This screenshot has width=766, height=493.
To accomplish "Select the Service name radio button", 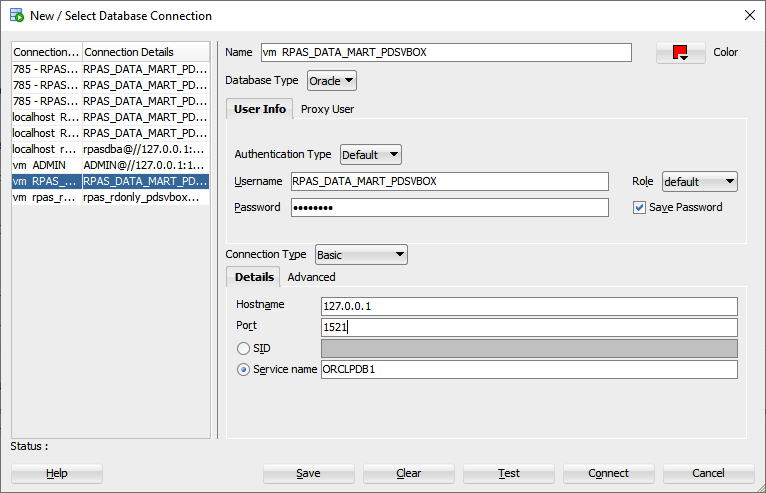I will tap(243, 369).
